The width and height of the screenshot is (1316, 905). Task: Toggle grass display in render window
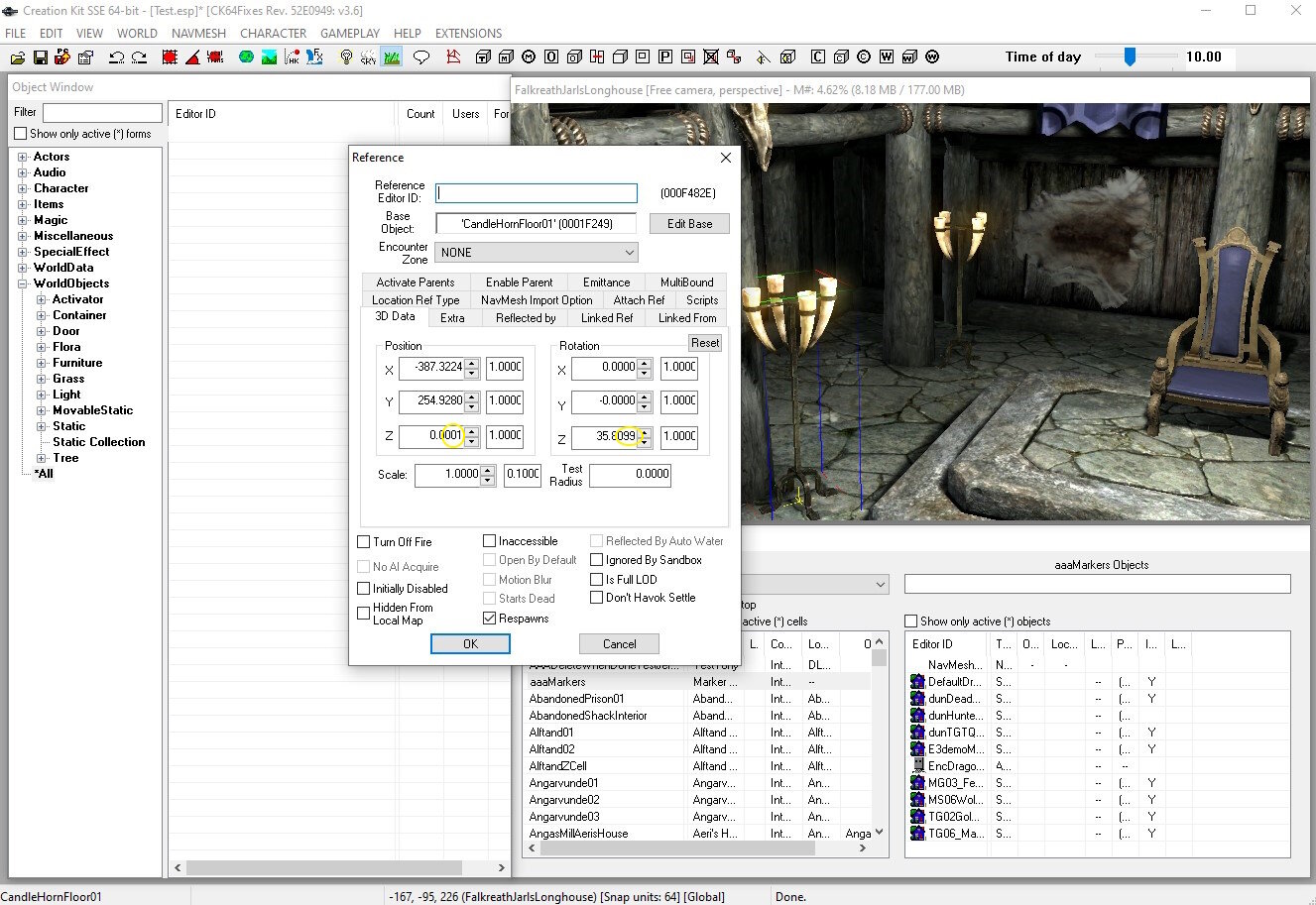tap(392, 57)
